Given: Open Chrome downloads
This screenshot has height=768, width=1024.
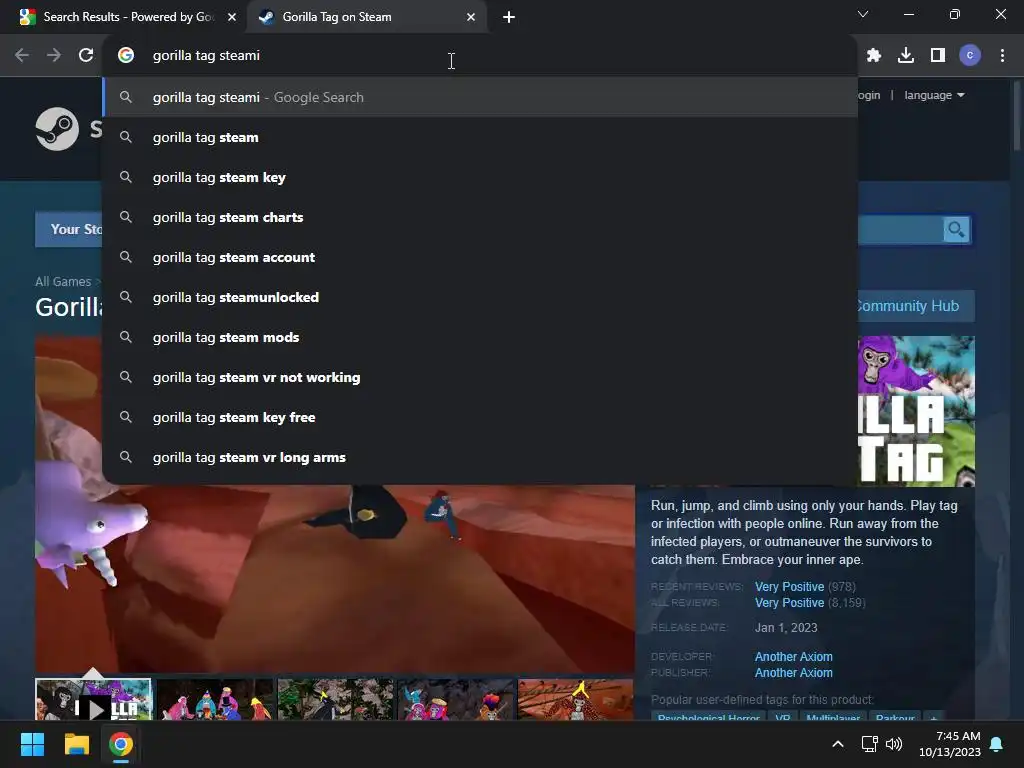Looking at the screenshot, I should 906,56.
